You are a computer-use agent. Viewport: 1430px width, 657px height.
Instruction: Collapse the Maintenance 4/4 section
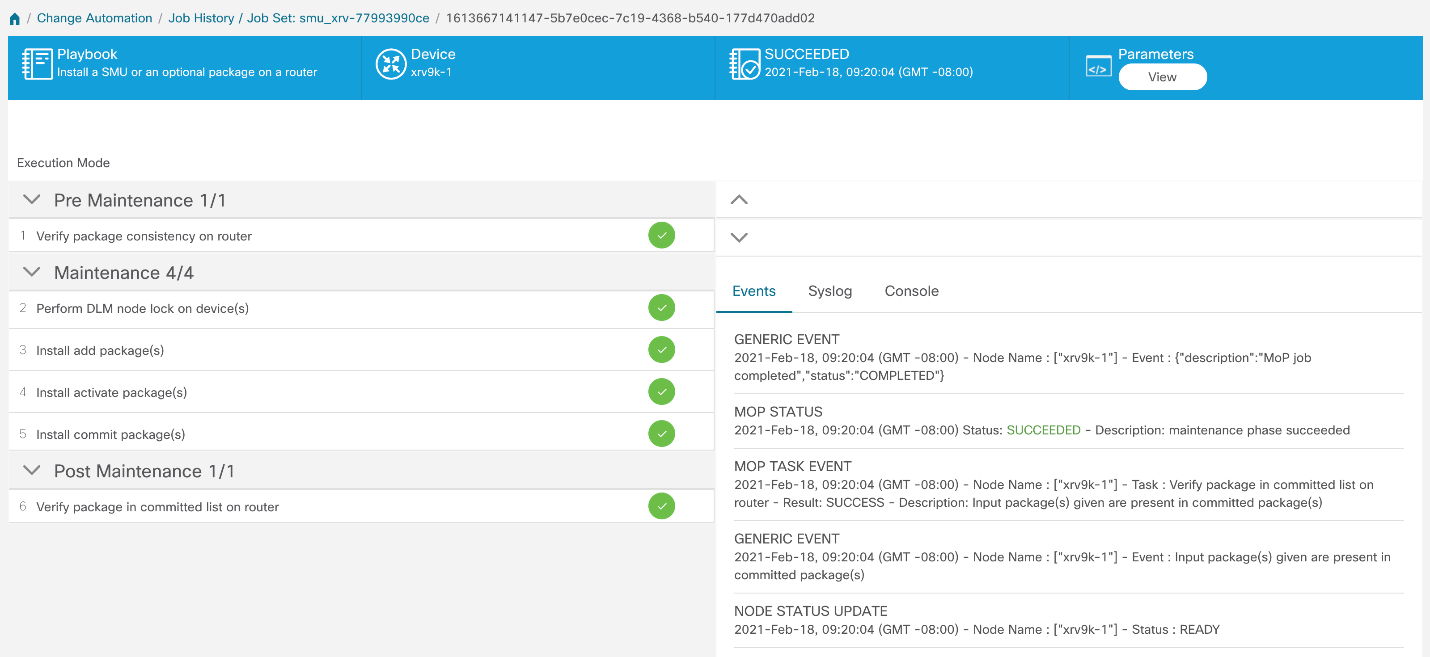(x=30, y=272)
